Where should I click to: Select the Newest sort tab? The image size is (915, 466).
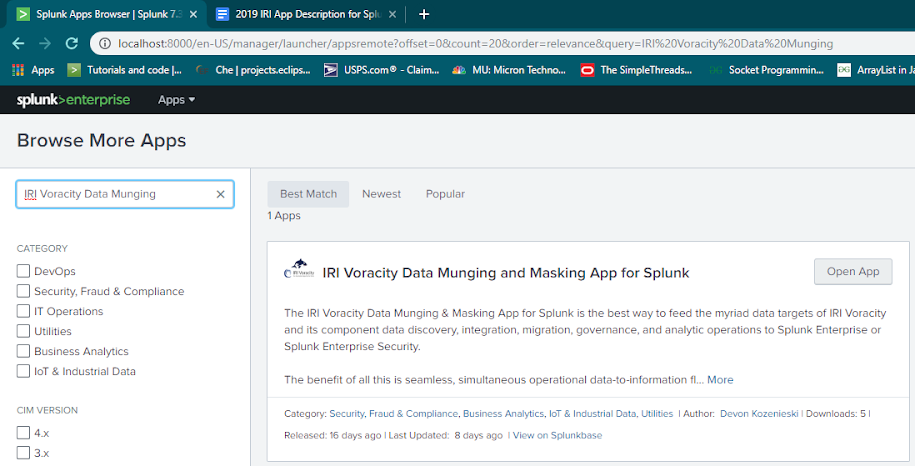tap(381, 194)
